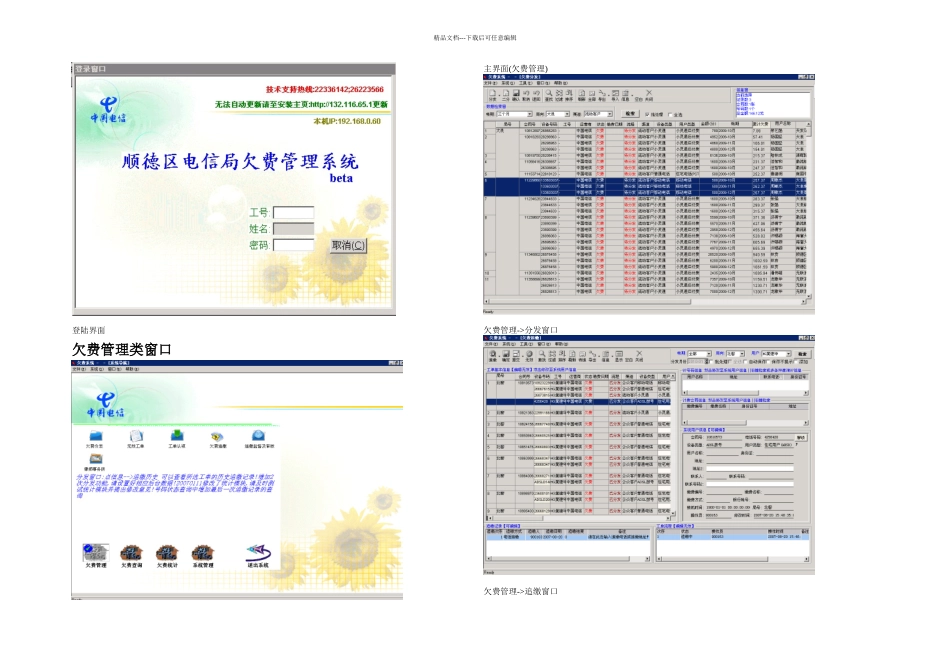Click main window table vertical scrollbar
Image resolution: width=950 pixels, height=672 pixels.
[x=809, y=210]
